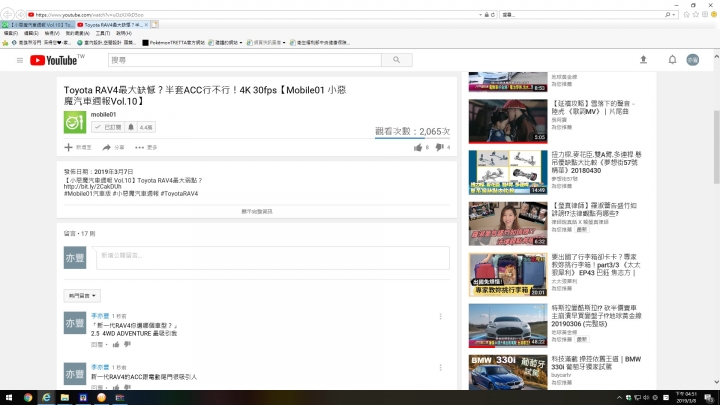This screenshot has width=720, height=405.
Task: Open the comment sort dropdown
Action: 82,296
